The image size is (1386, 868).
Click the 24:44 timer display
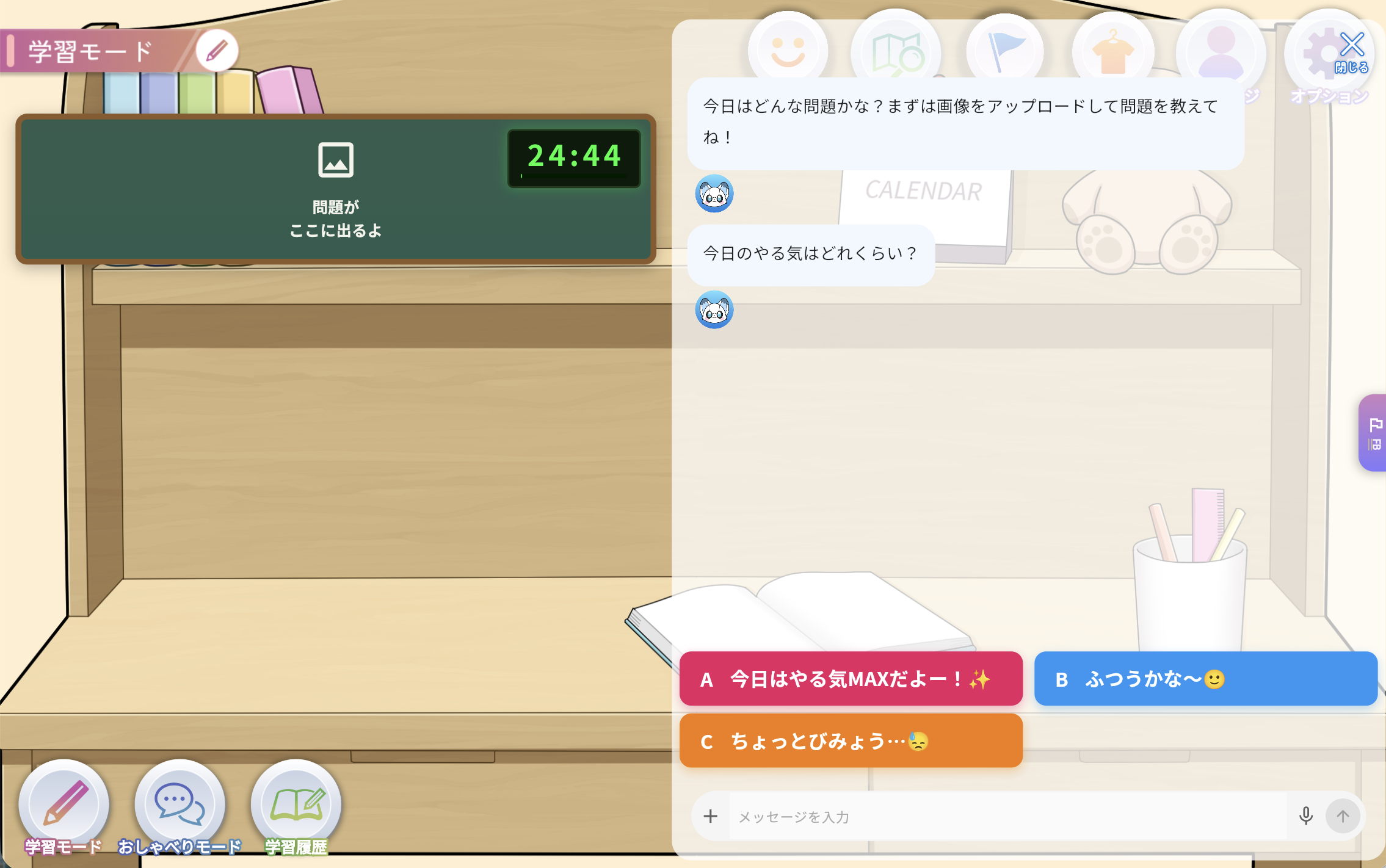point(574,158)
